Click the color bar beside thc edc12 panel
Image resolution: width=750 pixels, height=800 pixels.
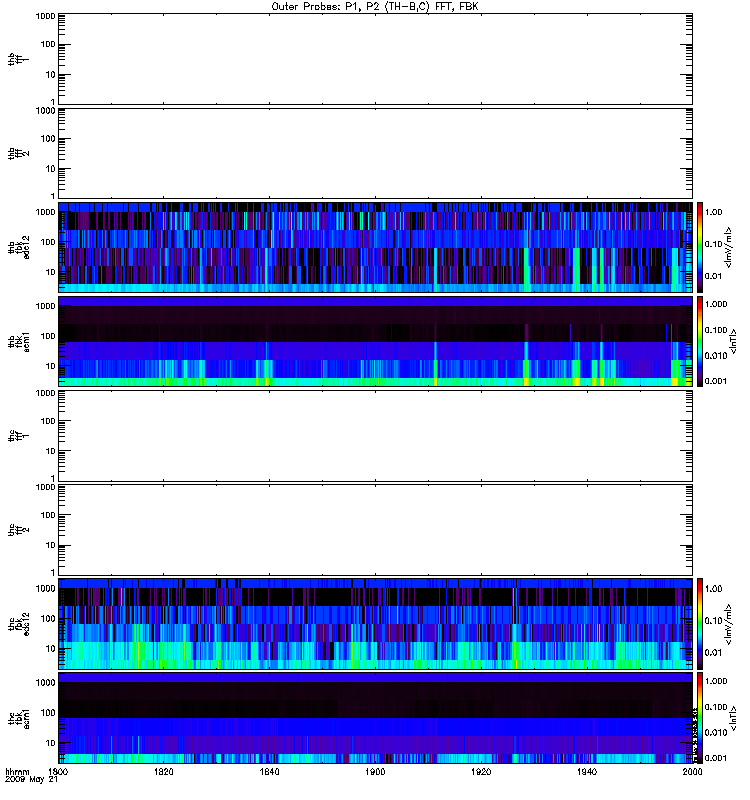(701, 623)
